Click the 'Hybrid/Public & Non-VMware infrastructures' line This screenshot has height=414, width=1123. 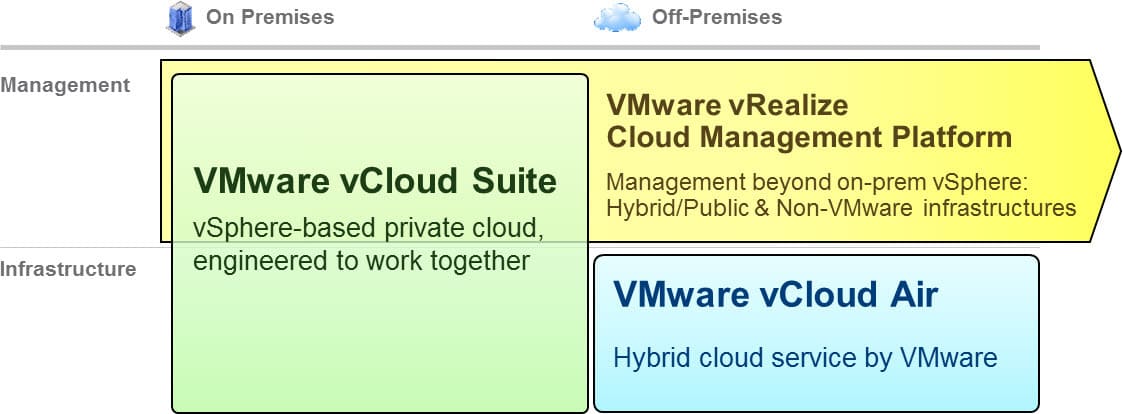pos(840,208)
